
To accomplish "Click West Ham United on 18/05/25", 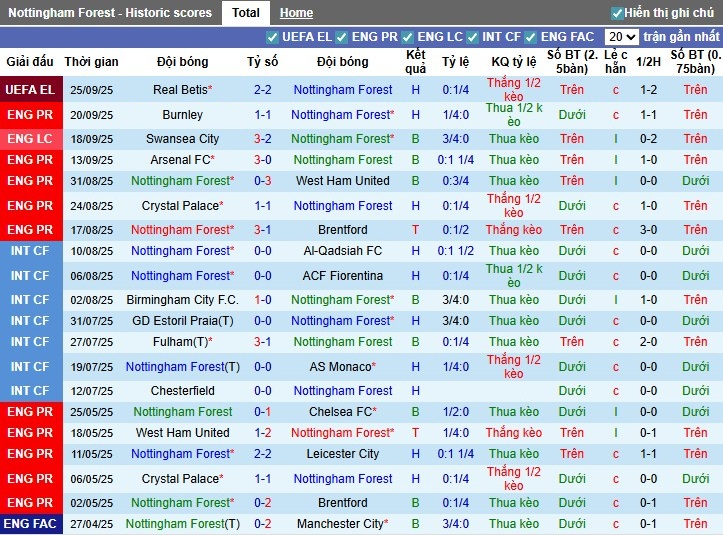I will (x=182, y=433).
